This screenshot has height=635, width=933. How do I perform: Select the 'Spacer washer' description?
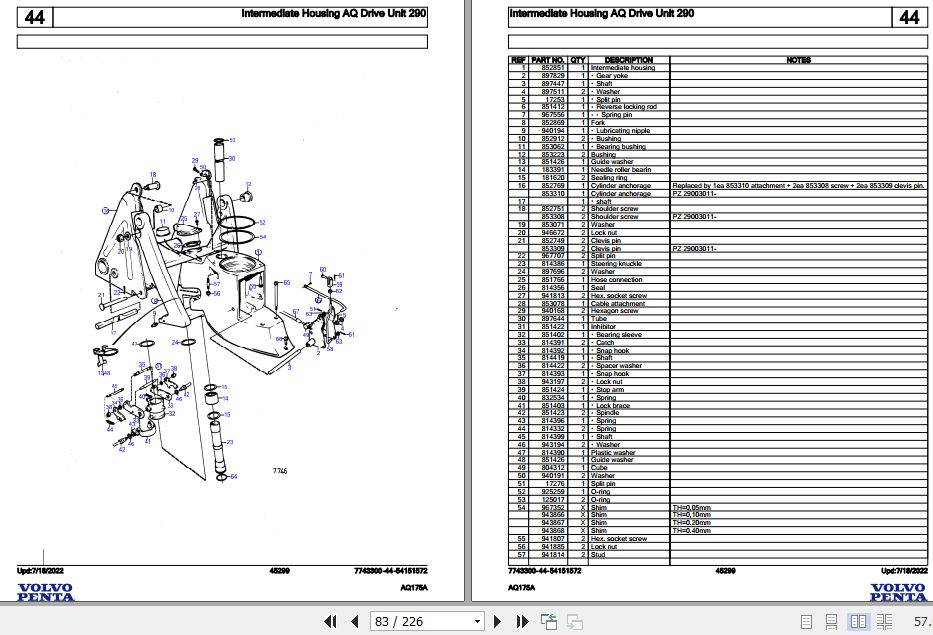click(x=619, y=366)
